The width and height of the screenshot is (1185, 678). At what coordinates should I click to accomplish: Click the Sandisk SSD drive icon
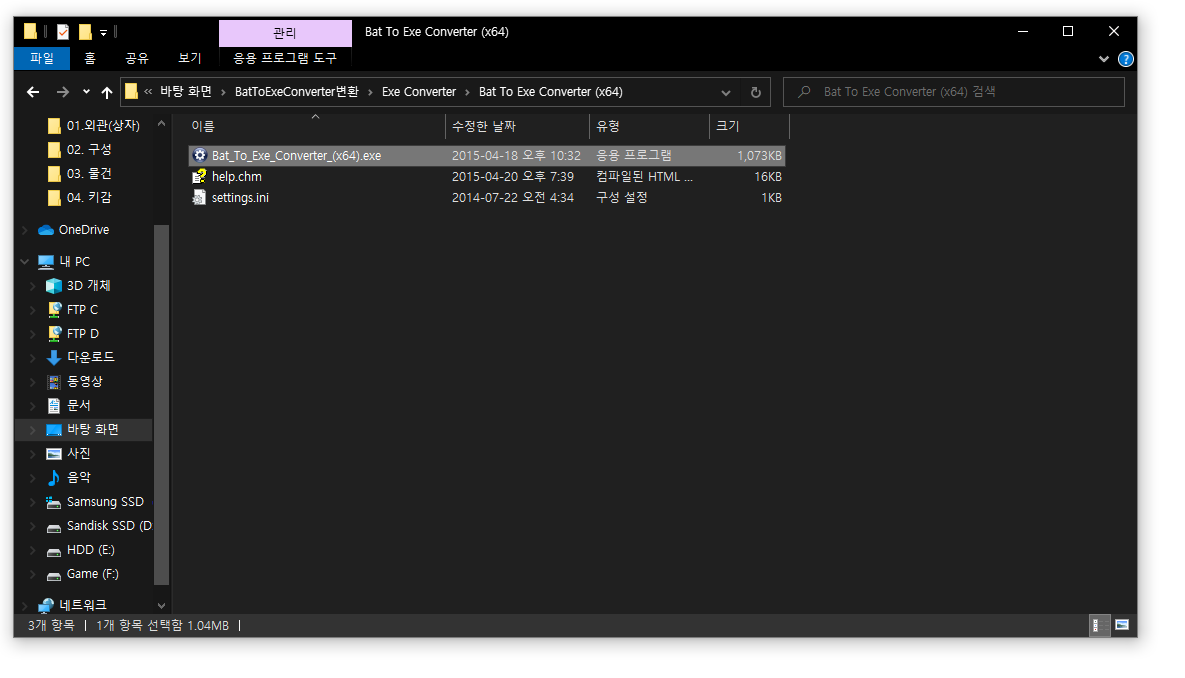pos(54,527)
